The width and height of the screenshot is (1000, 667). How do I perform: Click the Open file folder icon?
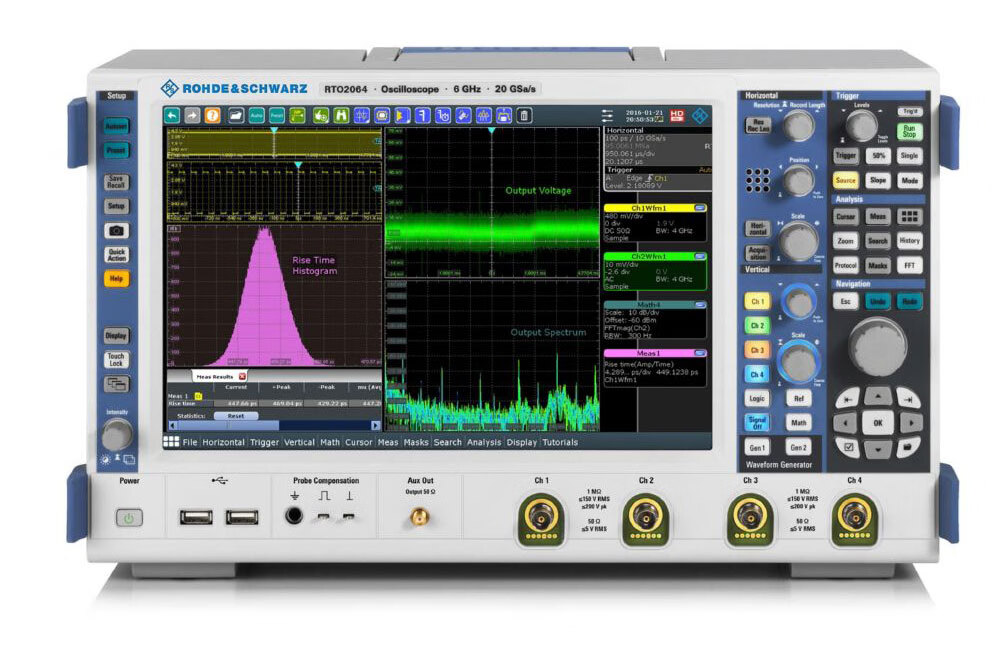[x=236, y=115]
